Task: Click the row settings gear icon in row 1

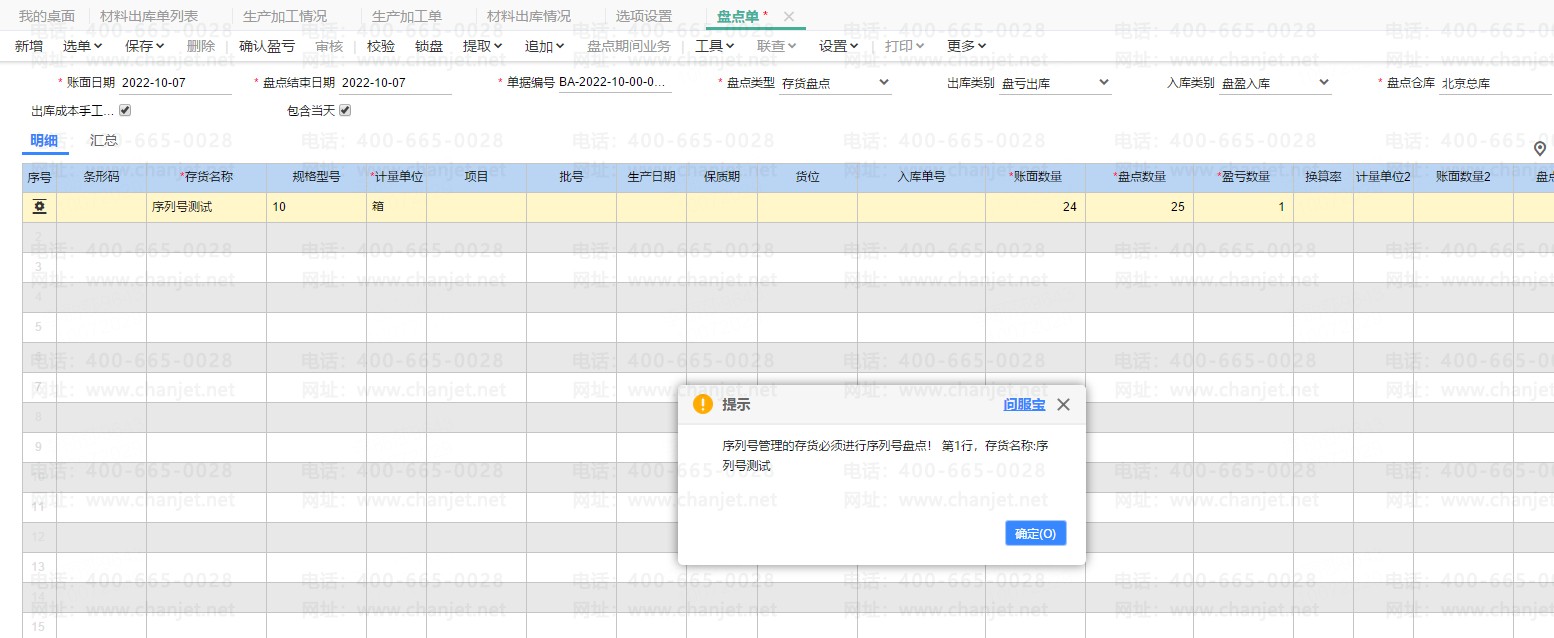Action: (39, 207)
